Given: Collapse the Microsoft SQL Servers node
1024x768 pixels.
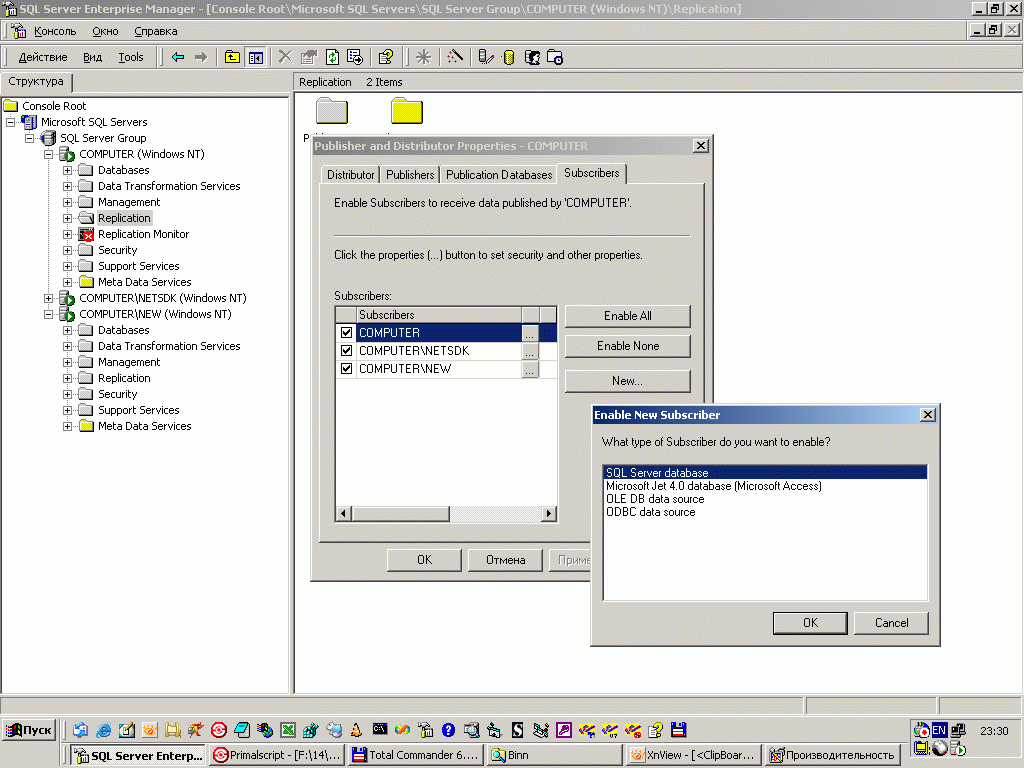Looking at the screenshot, I should (x=10, y=122).
